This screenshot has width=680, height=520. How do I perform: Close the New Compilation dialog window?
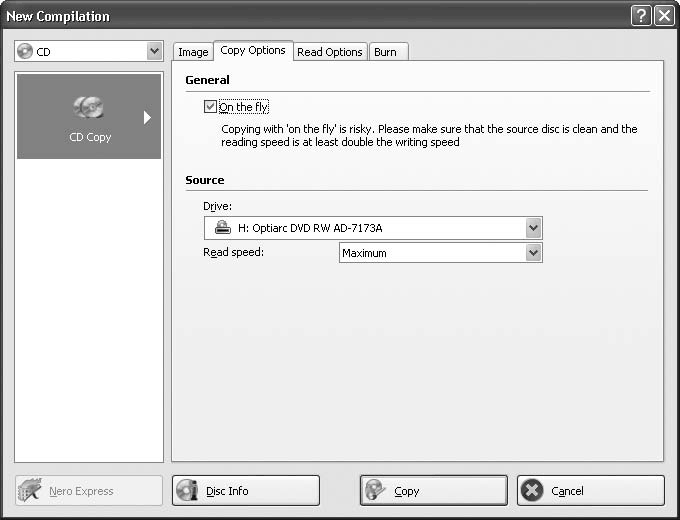click(x=664, y=16)
